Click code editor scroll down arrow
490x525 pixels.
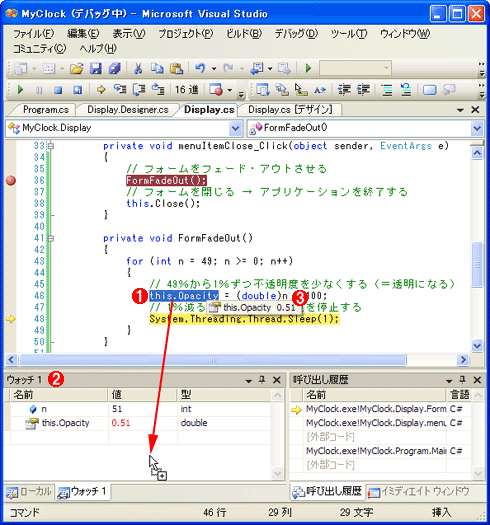coord(477,346)
